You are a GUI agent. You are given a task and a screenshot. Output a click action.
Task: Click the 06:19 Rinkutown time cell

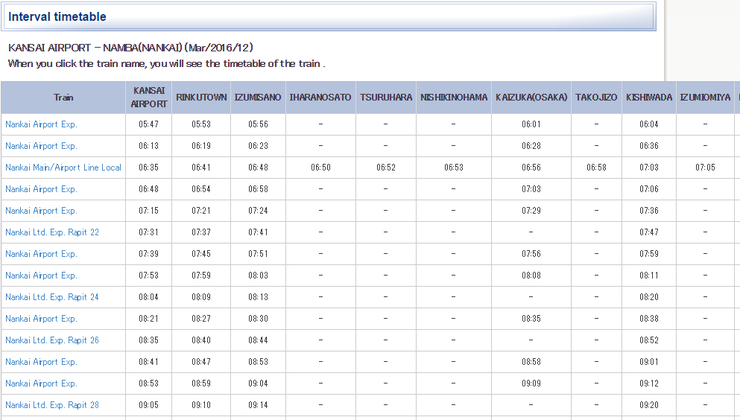pyautogui.click(x=202, y=146)
